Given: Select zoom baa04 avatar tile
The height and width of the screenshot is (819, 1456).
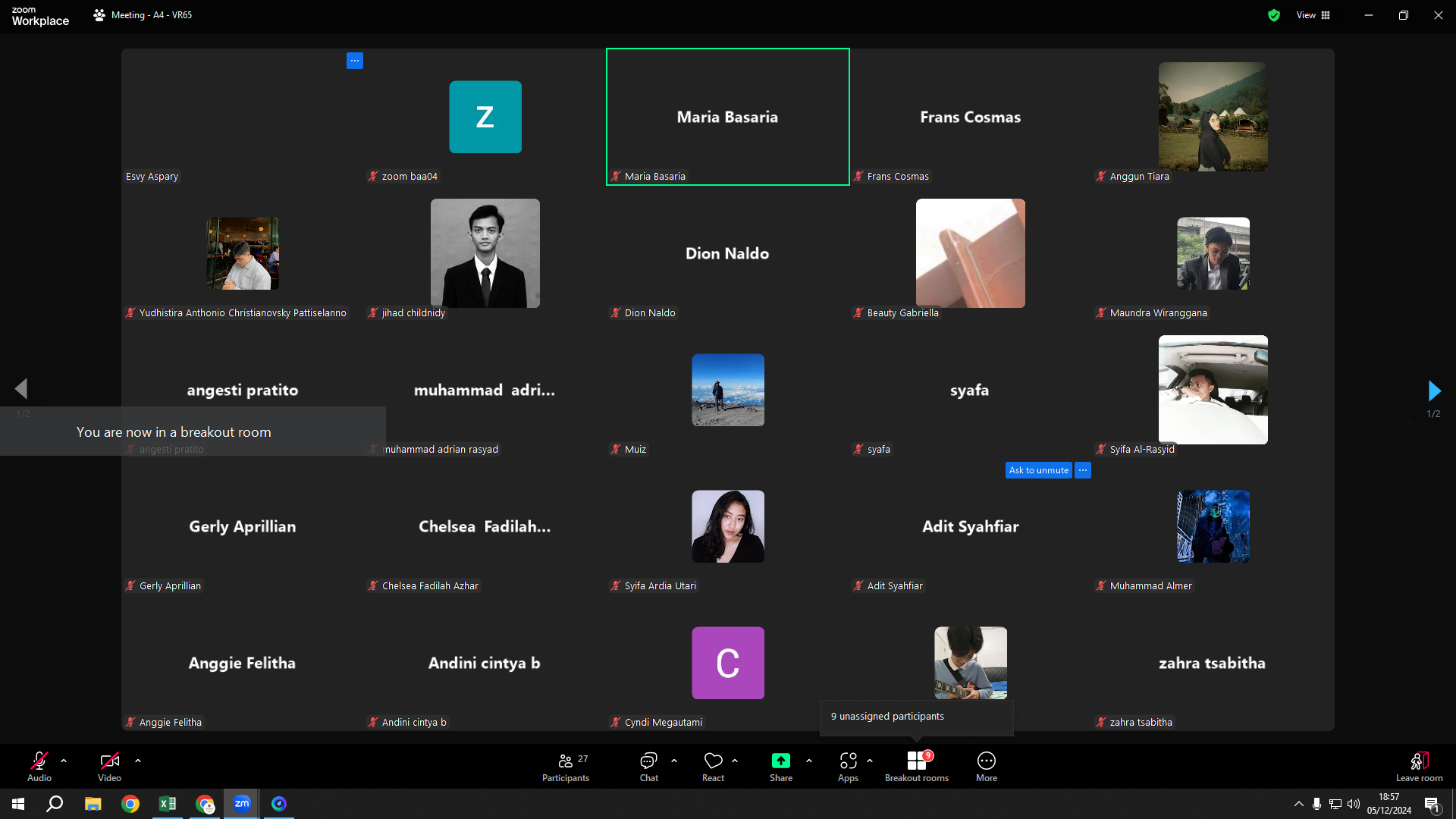Looking at the screenshot, I should tap(485, 117).
